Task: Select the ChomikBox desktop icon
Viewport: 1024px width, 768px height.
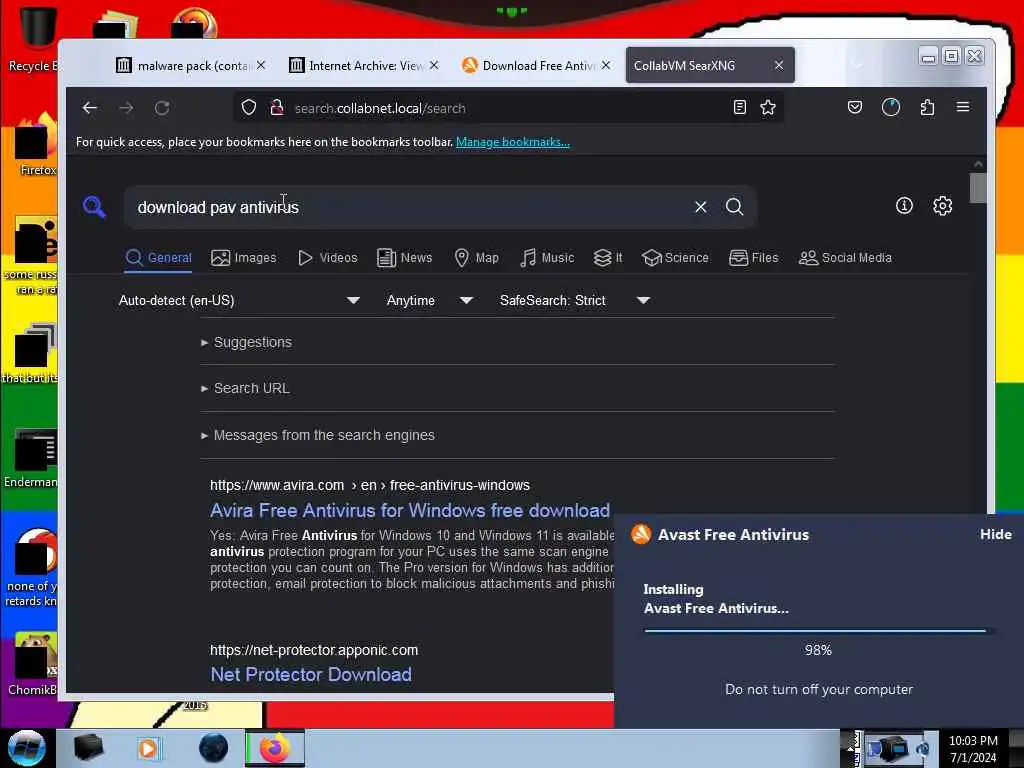Action: point(34,664)
